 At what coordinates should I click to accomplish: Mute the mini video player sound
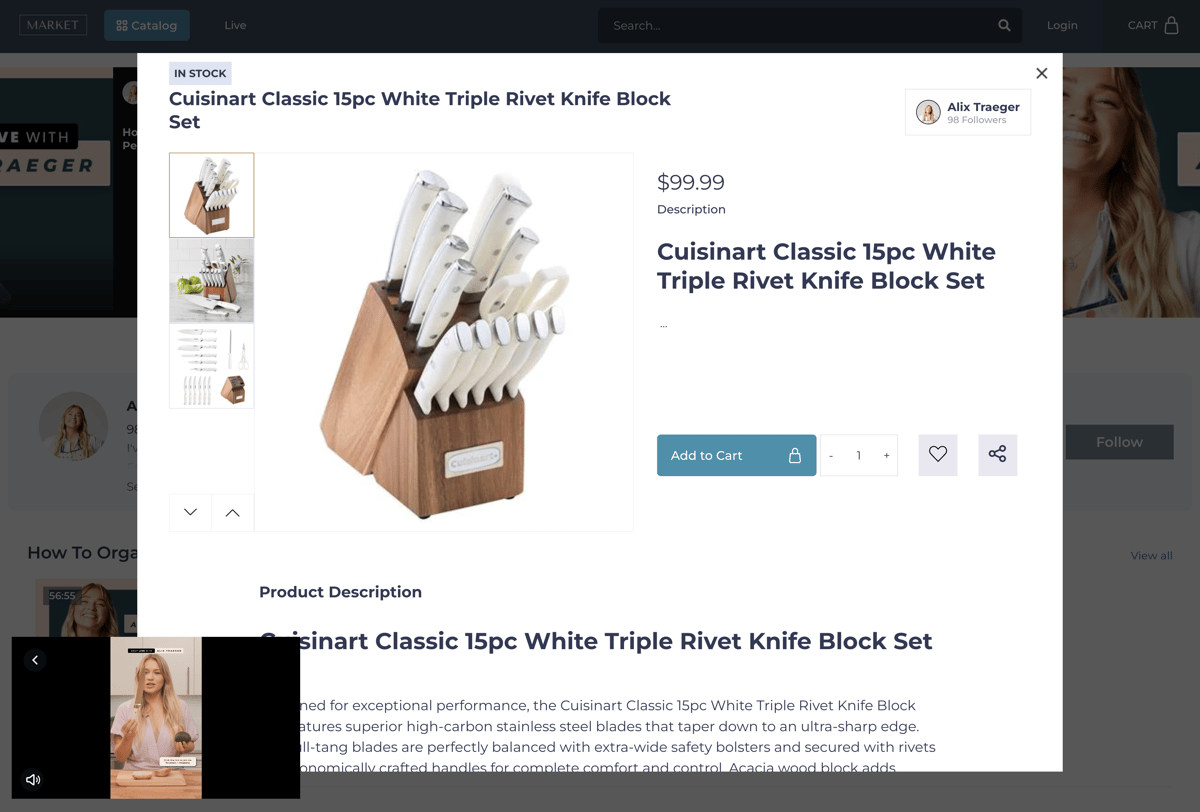click(x=33, y=779)
